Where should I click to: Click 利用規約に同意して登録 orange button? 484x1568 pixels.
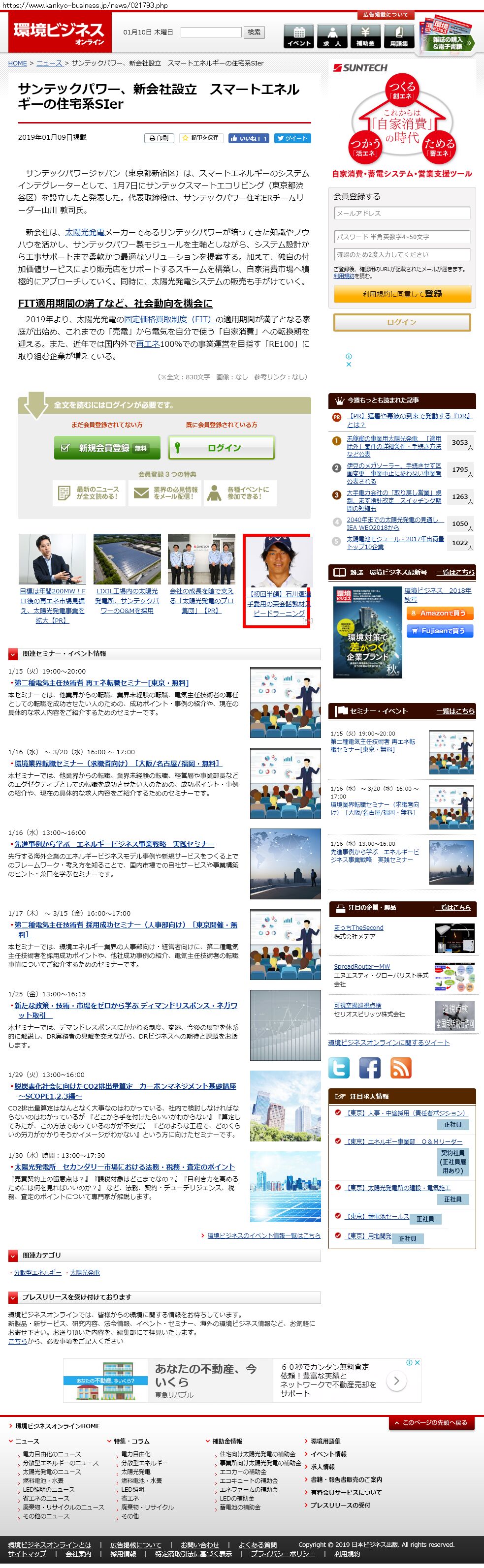point(402,294)
